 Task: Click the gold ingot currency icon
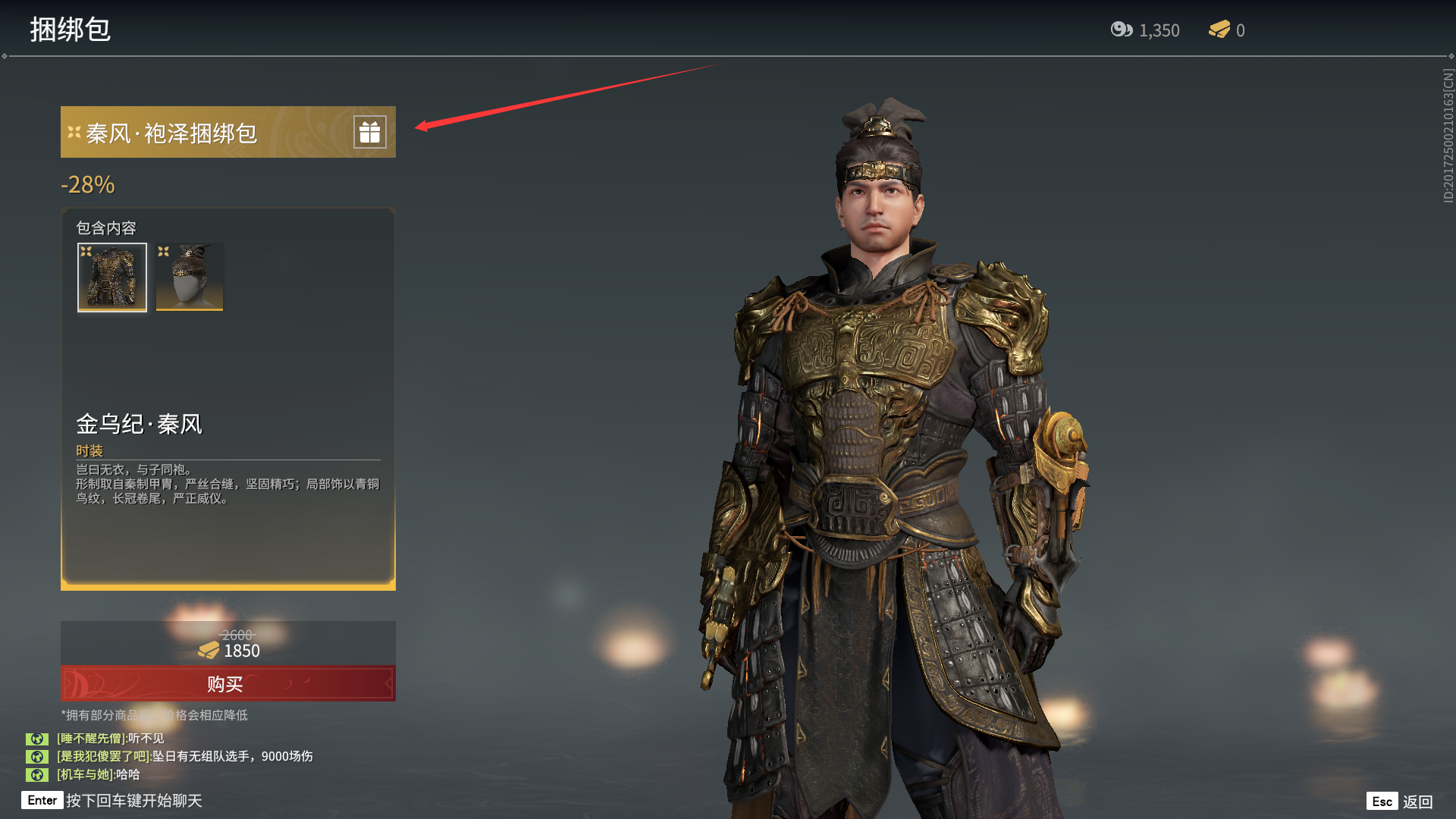(1219, 30)
